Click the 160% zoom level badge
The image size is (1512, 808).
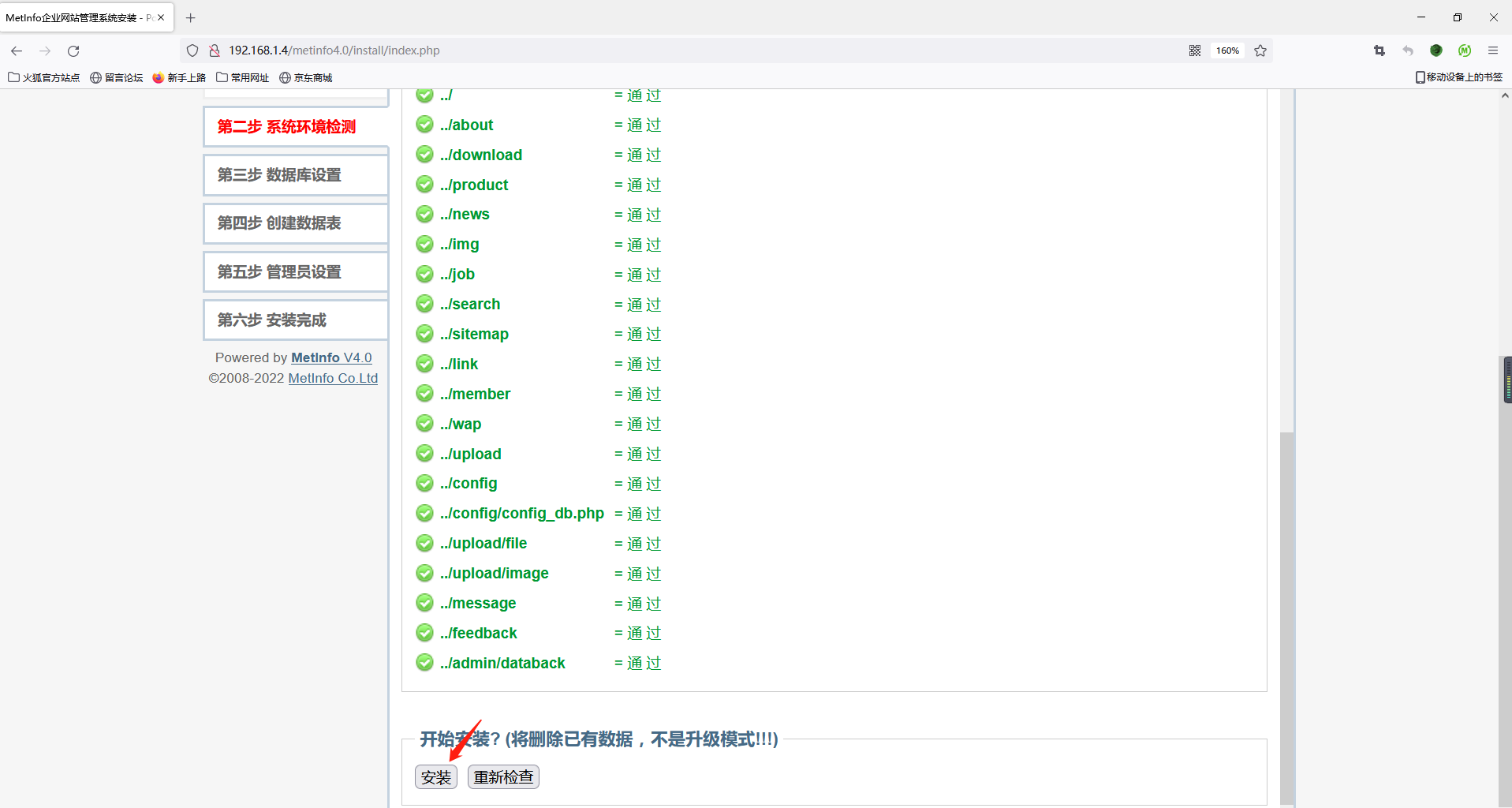tap(1227, 50)
